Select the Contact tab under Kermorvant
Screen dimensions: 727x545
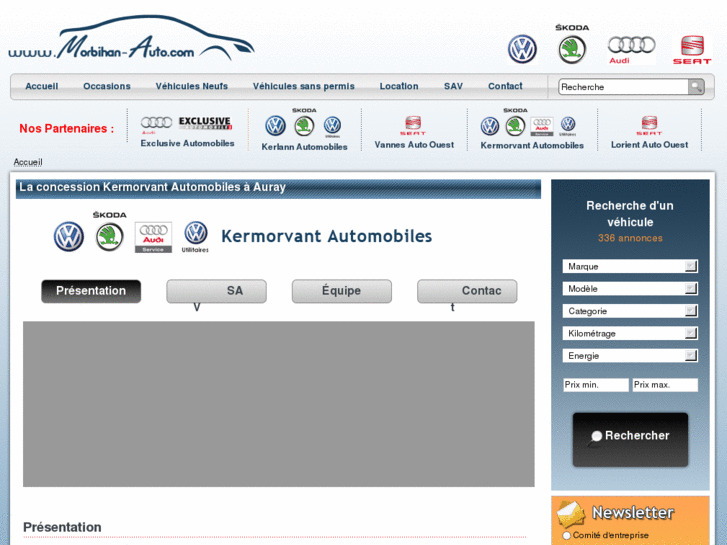pos(467,291)
